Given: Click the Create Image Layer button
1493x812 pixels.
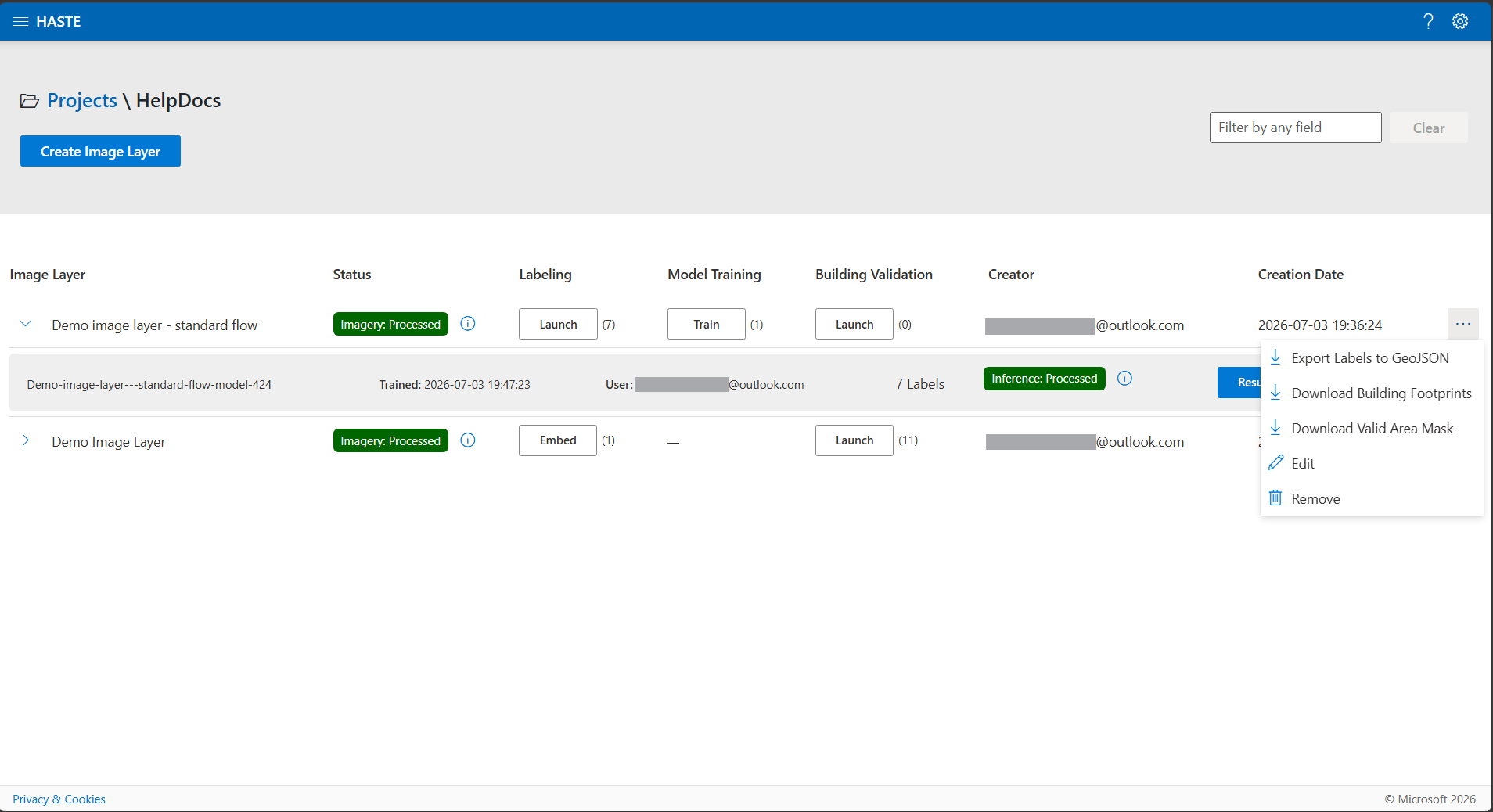Looking at the screenshot, I should 100,151.
